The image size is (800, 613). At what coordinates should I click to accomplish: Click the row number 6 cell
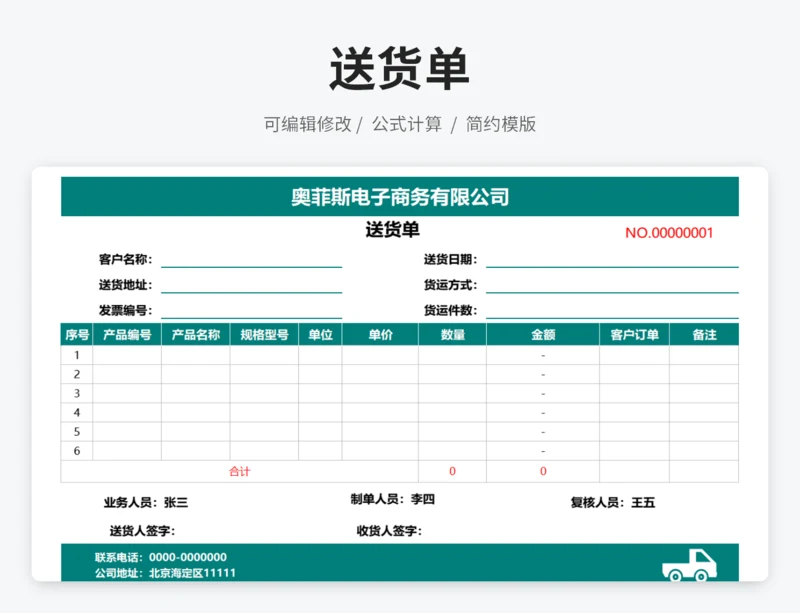point(77,451)
